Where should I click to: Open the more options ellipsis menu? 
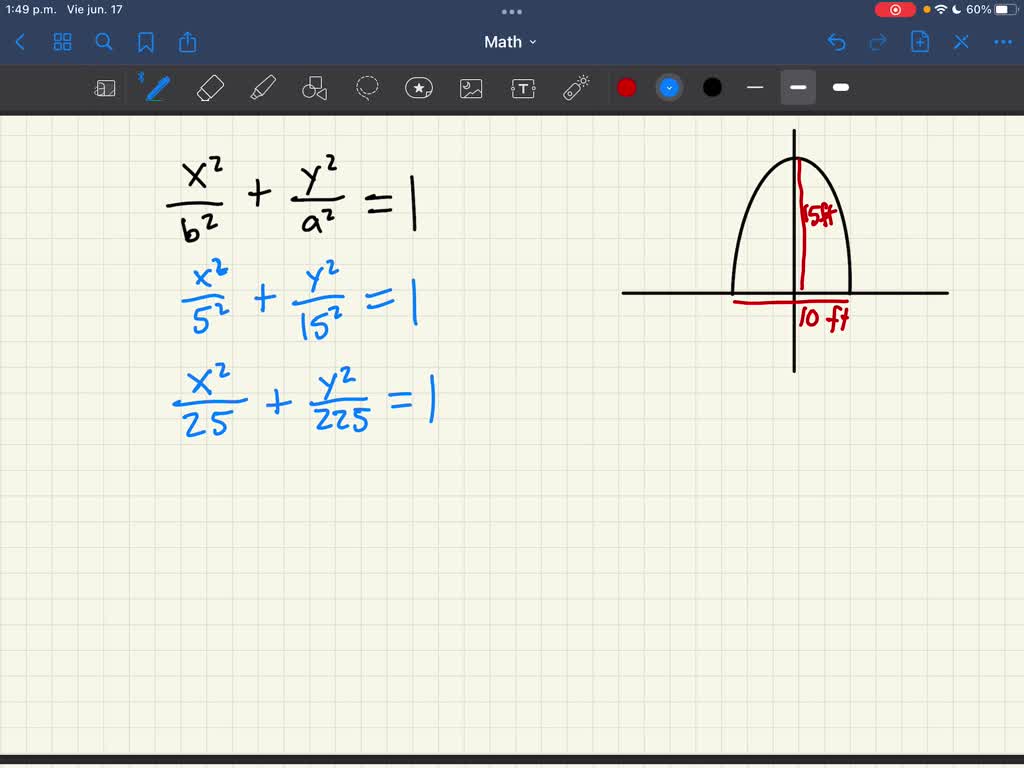pos(1002,42)
